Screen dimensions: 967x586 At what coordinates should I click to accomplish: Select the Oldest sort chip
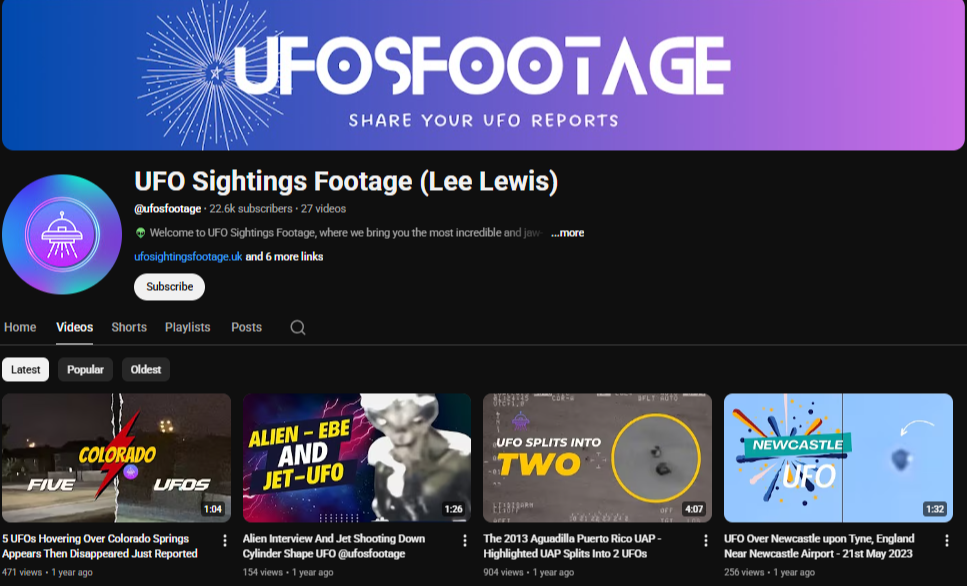[146, 369]
